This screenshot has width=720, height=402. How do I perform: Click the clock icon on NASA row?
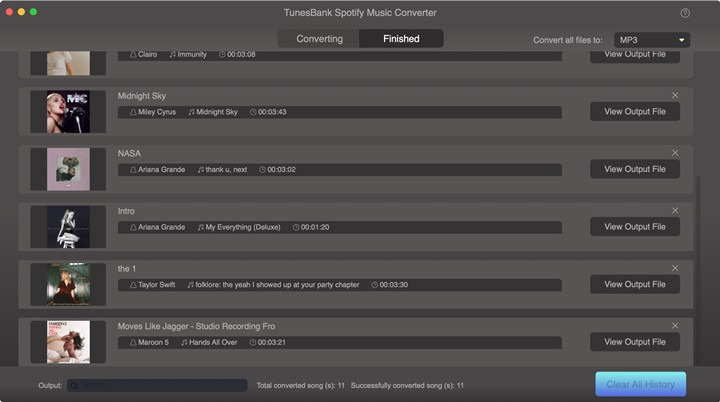tap(263, 170)
